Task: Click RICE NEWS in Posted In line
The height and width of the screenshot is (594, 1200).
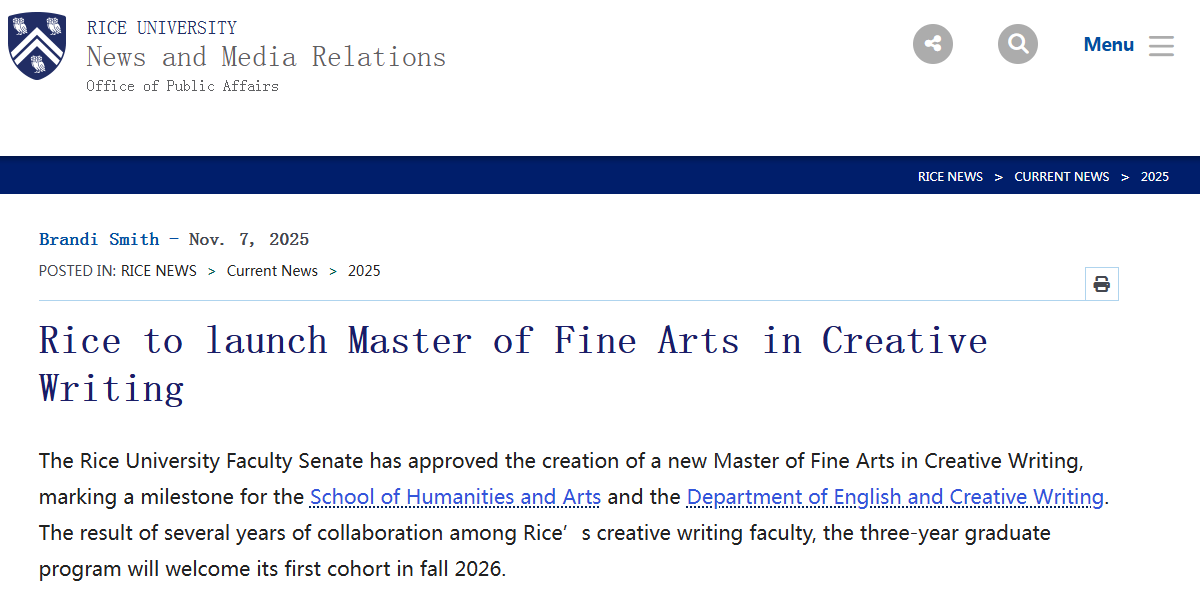Action: point(159,271)
